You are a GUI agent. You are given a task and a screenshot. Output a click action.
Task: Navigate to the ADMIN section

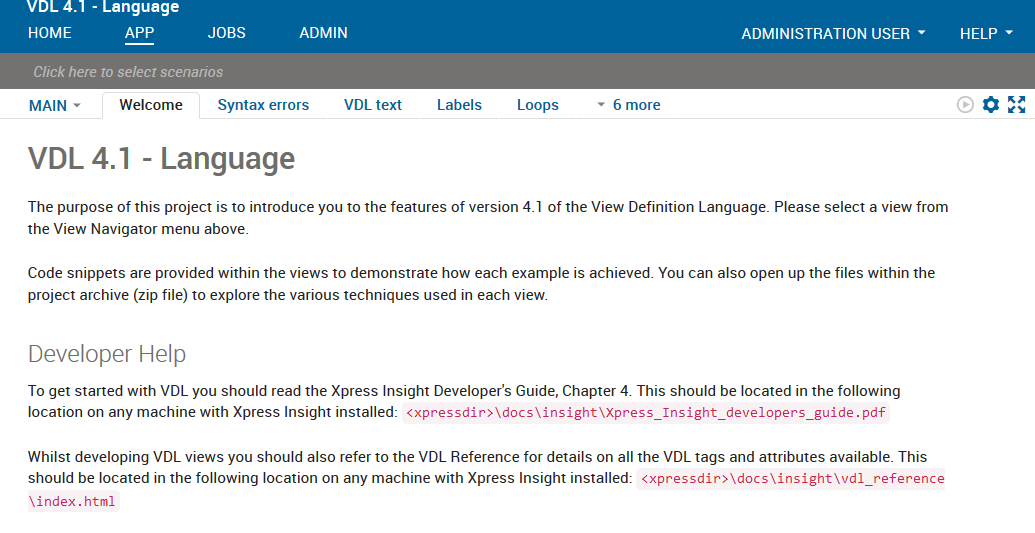point(323,33)
